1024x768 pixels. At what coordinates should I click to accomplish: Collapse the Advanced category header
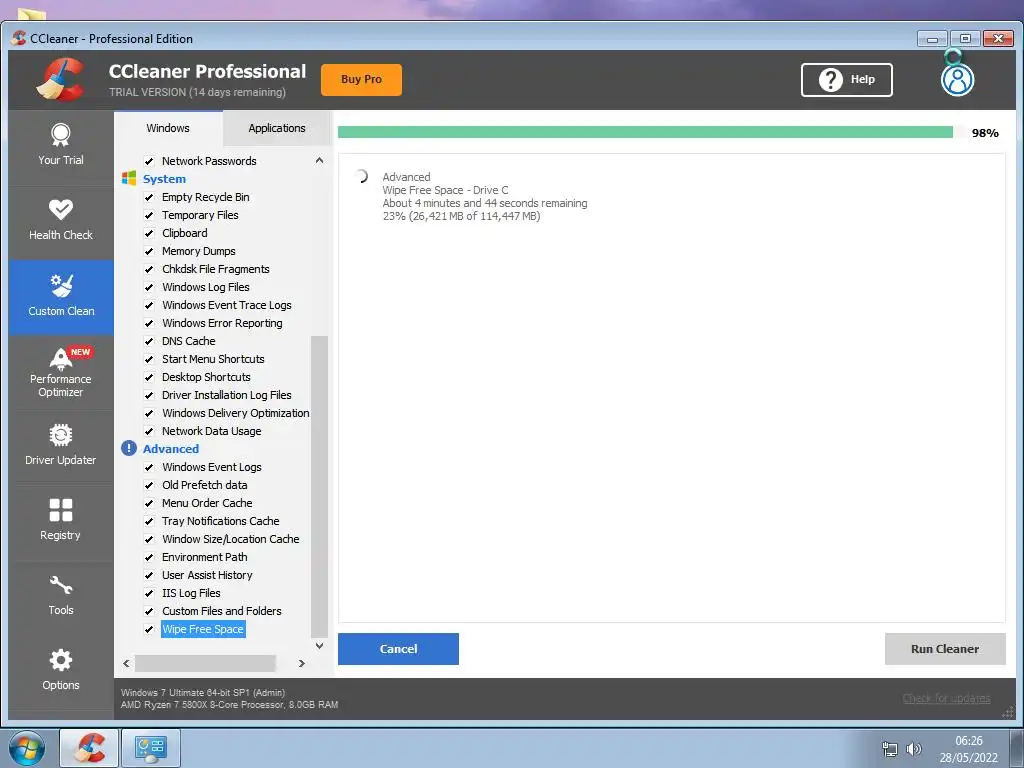coord(170,449)
